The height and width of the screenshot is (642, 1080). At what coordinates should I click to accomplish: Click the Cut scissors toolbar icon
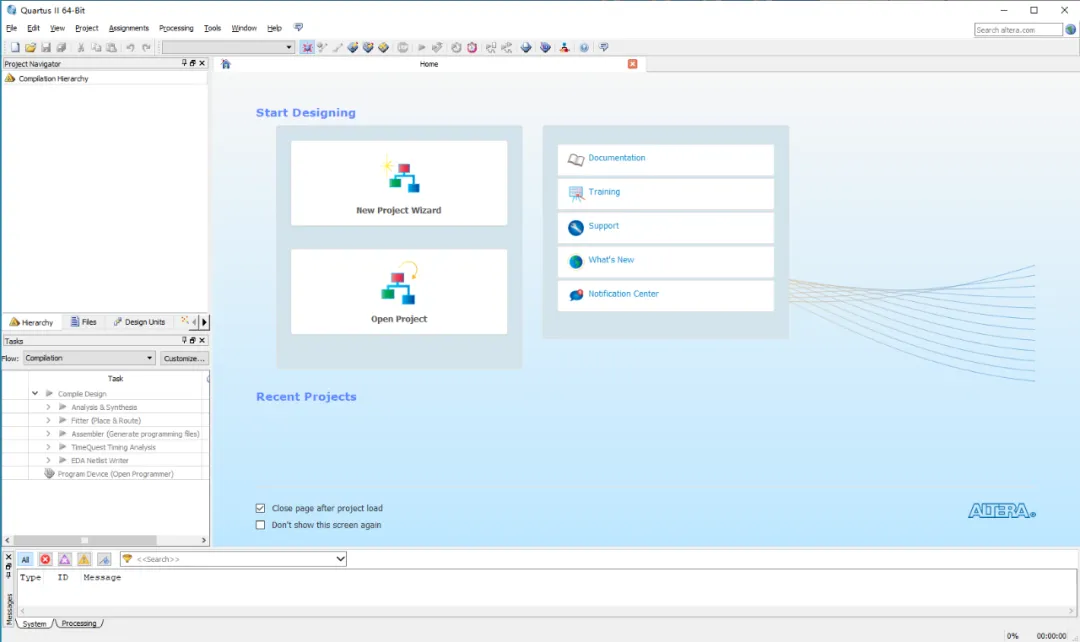pyautogui.click(x=81, y=48)
